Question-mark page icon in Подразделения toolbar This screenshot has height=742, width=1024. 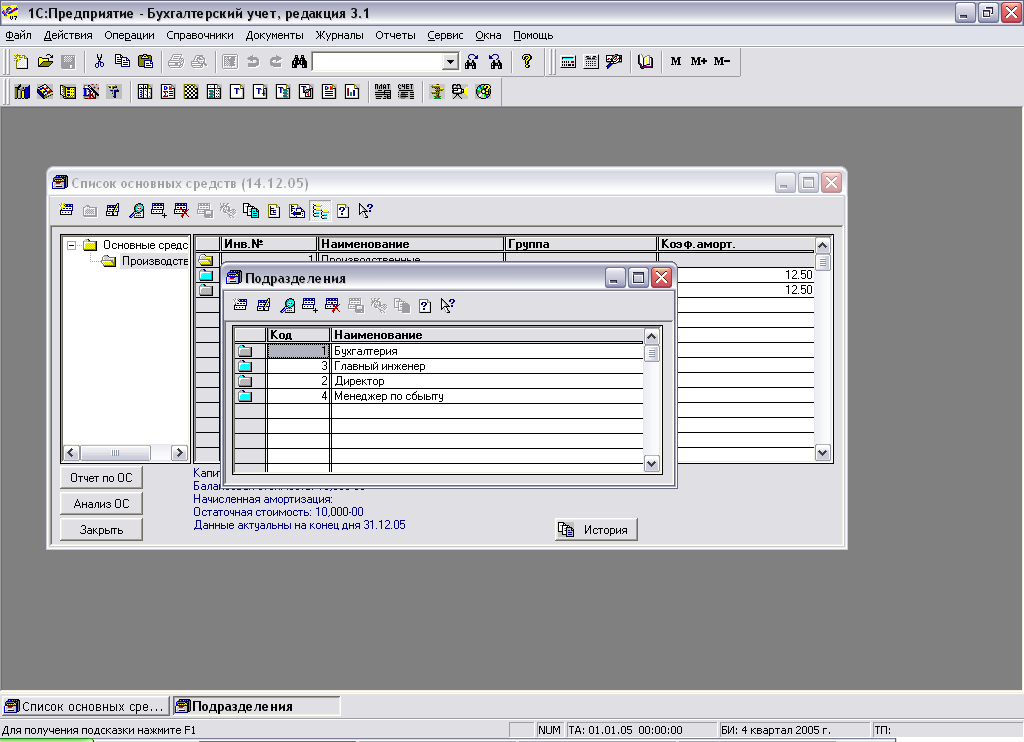click(424, 305)
